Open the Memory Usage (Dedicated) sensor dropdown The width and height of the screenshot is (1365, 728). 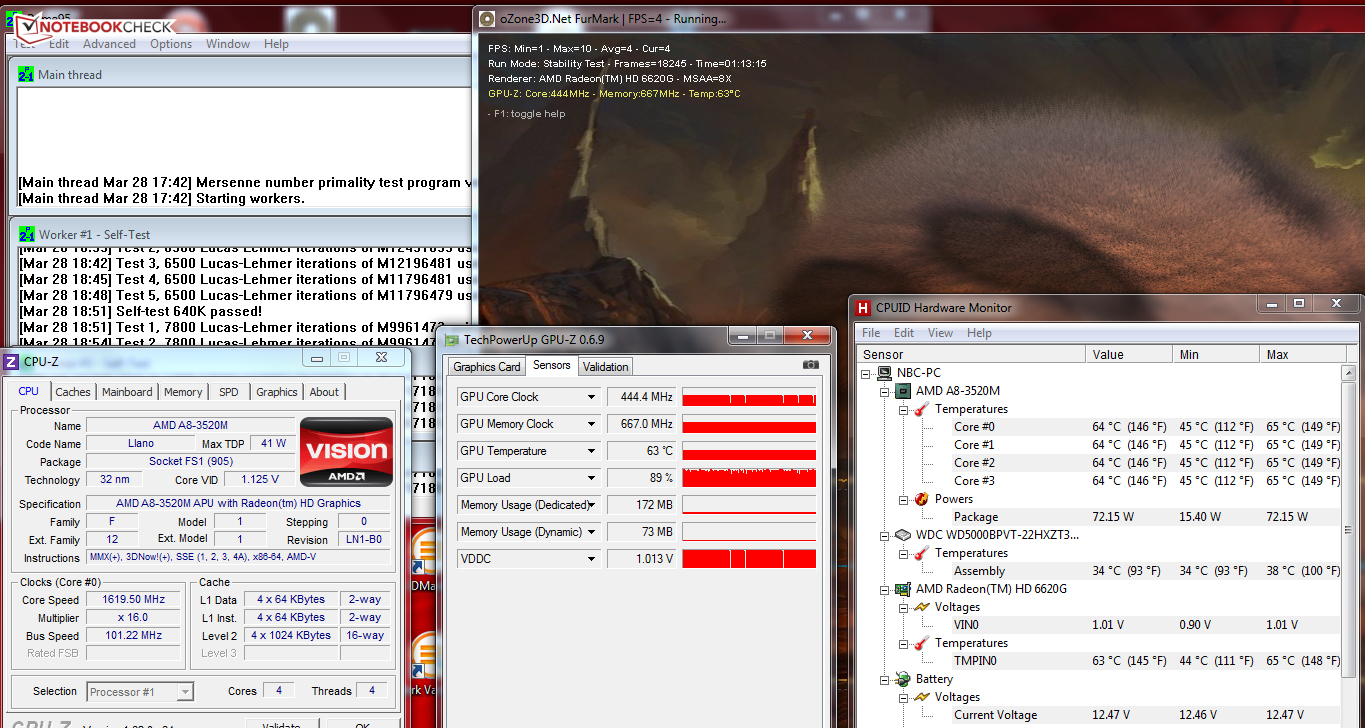coord(591,505)
